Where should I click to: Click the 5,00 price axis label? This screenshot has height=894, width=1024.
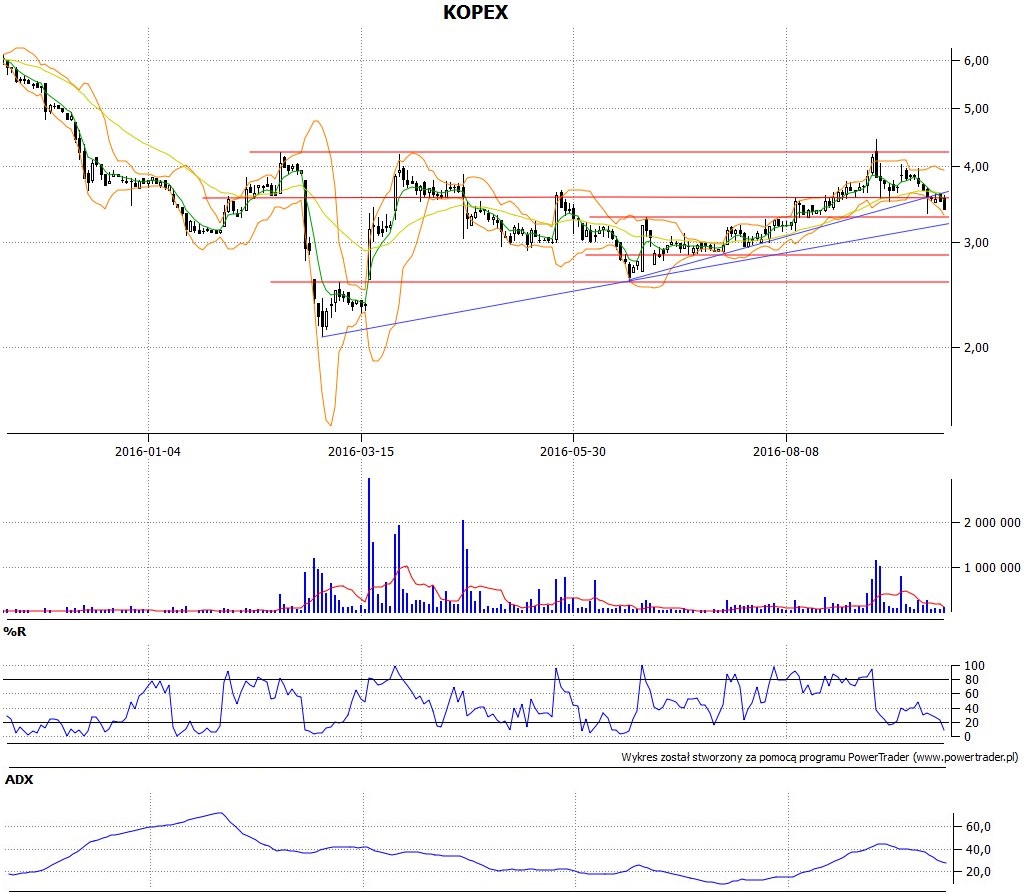[x=976, y=109]
